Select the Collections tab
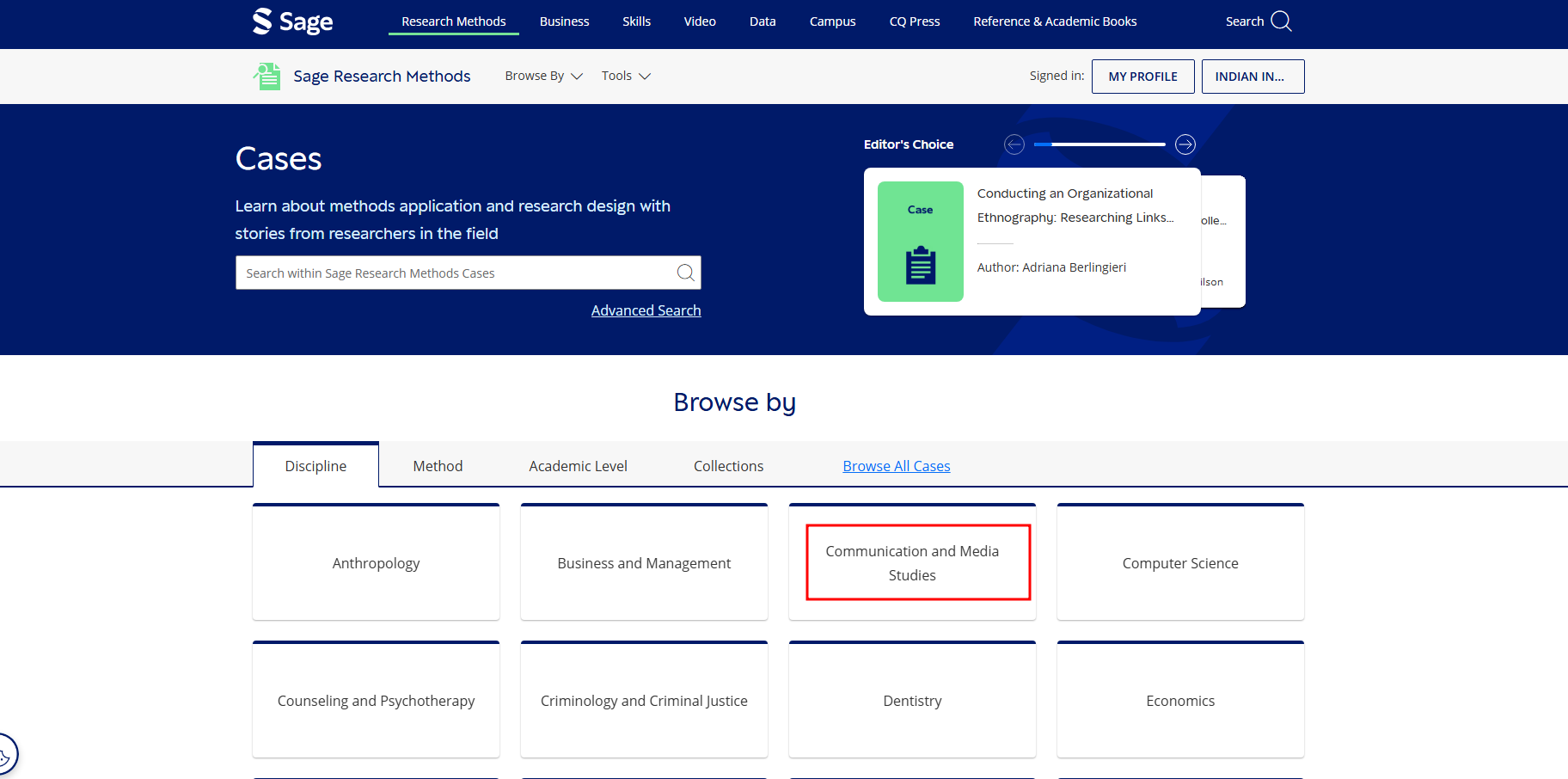1568x779 pixels. (728, 466)
